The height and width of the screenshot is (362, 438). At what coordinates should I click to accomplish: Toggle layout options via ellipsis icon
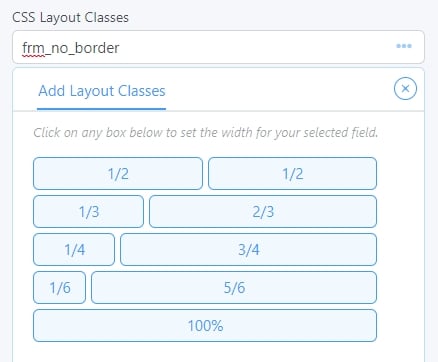click(404, 46)
